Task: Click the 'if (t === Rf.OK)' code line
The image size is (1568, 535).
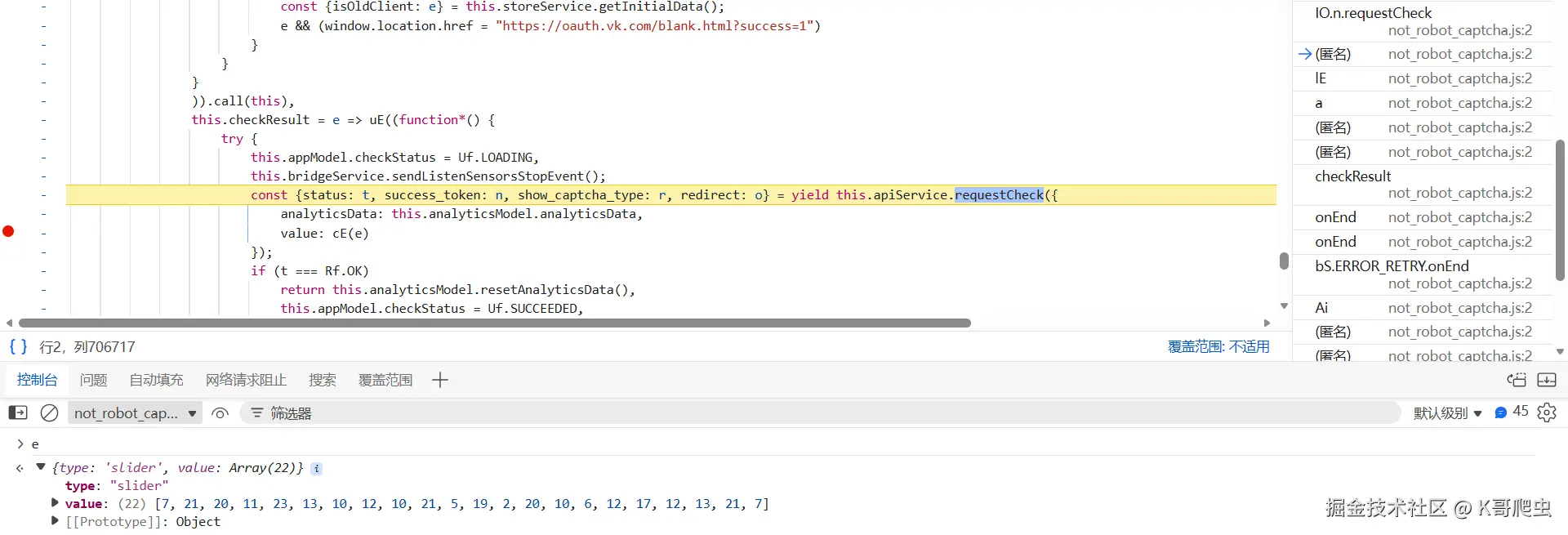Action: tap(310, 270)
